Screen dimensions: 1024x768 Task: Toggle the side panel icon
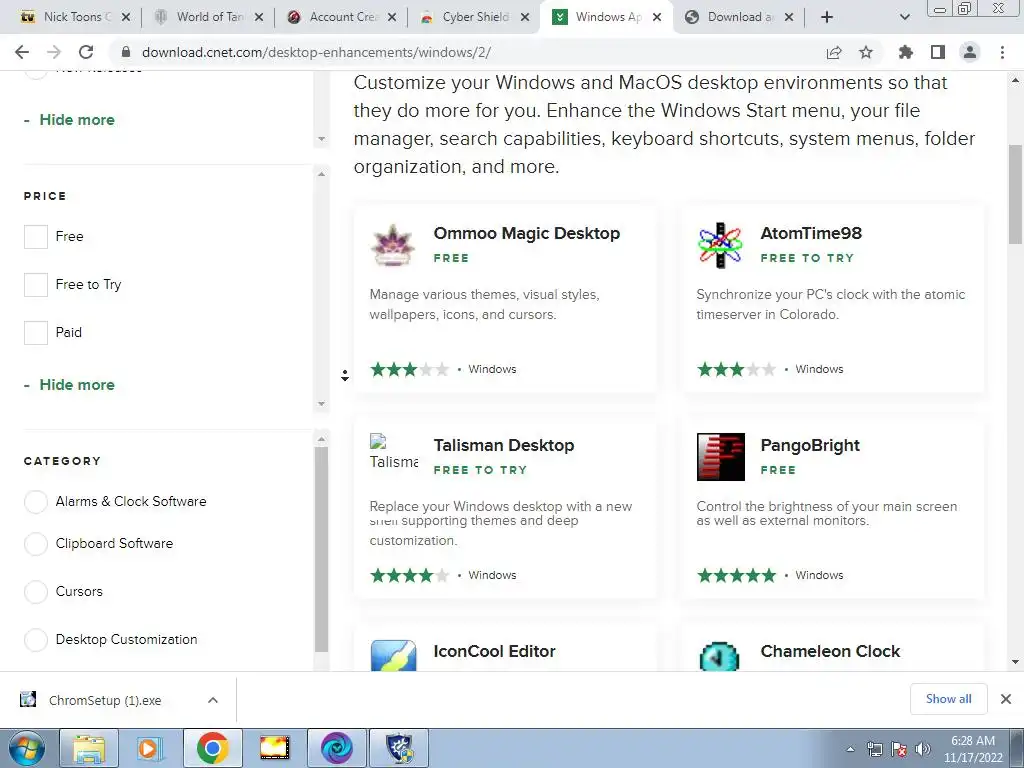(x=938, y=52)
